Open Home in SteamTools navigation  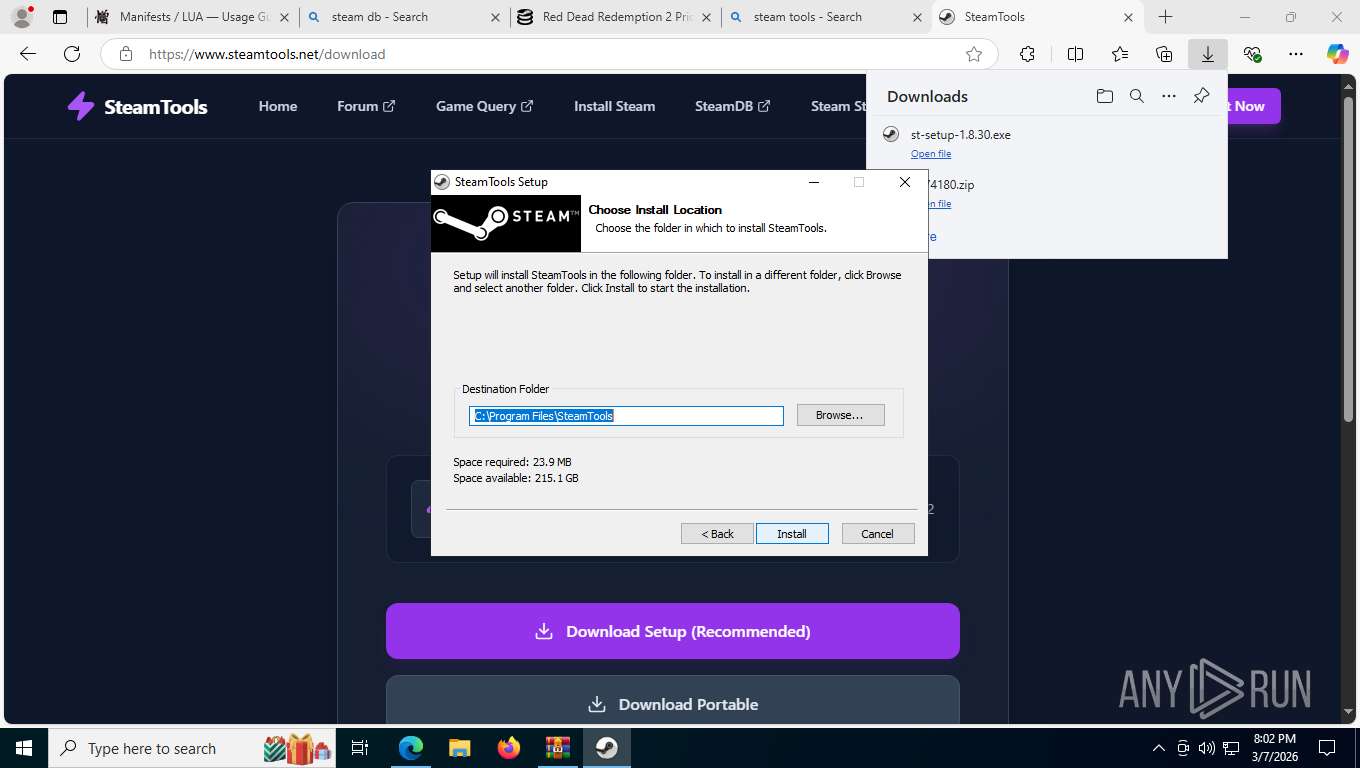pos(278,106)
